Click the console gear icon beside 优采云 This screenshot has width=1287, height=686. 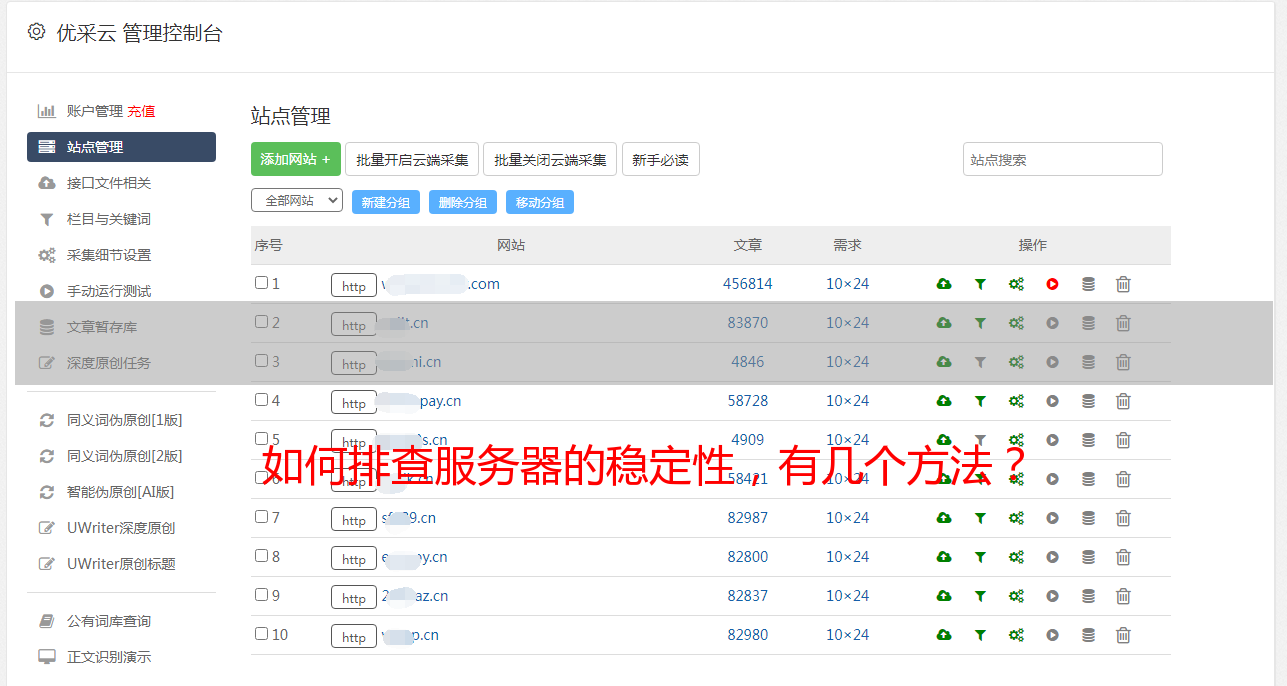[36, 32]
